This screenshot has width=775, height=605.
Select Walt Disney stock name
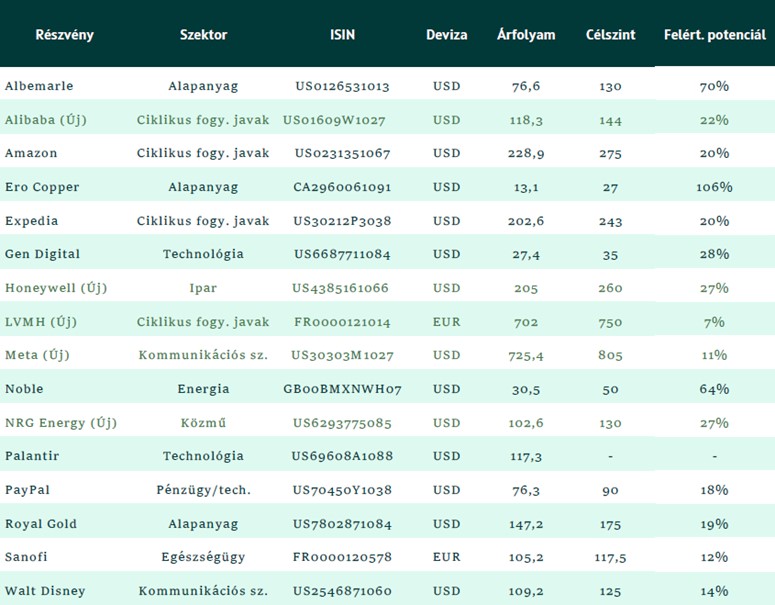pyautogui.click(x=45, y=591)
